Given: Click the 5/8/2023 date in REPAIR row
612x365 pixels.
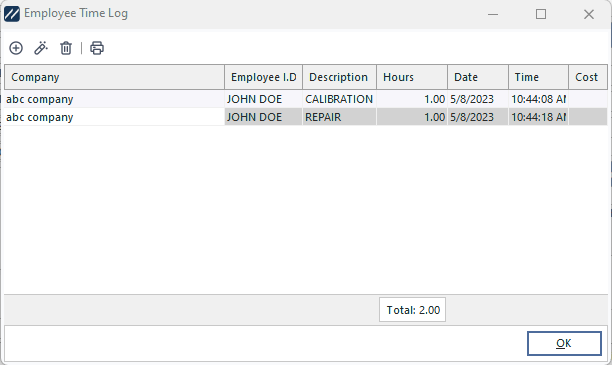Looking at the screenshot, I should [x=478, y=117].
